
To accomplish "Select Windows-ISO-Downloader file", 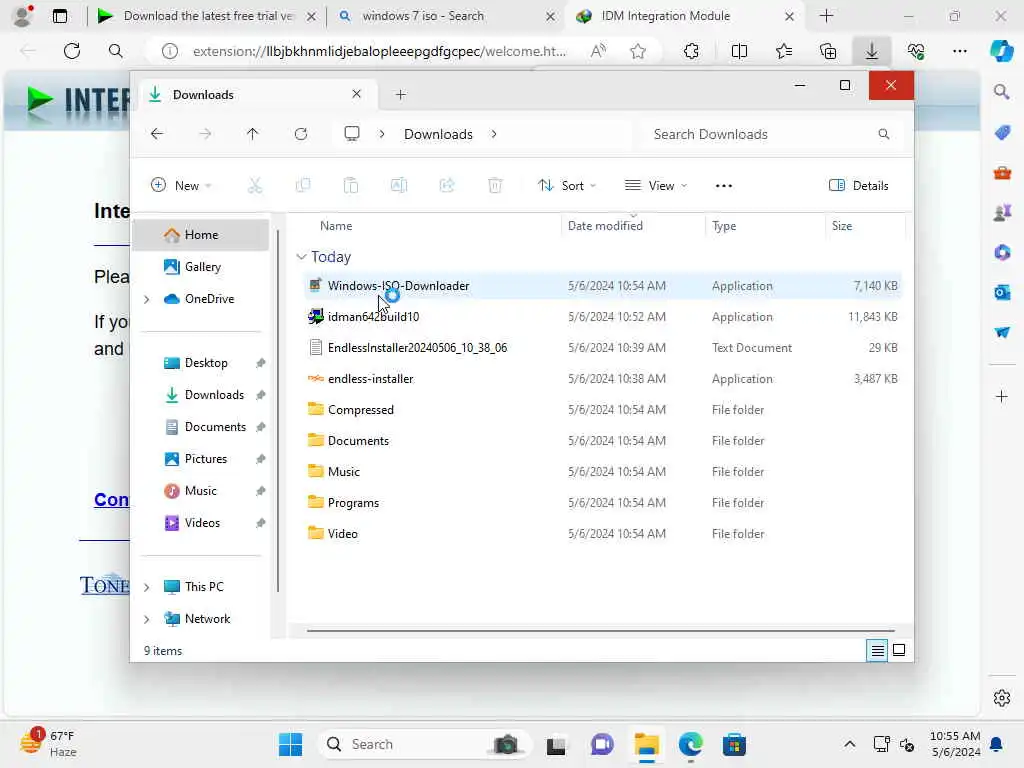I will click(x=603, y=286).
